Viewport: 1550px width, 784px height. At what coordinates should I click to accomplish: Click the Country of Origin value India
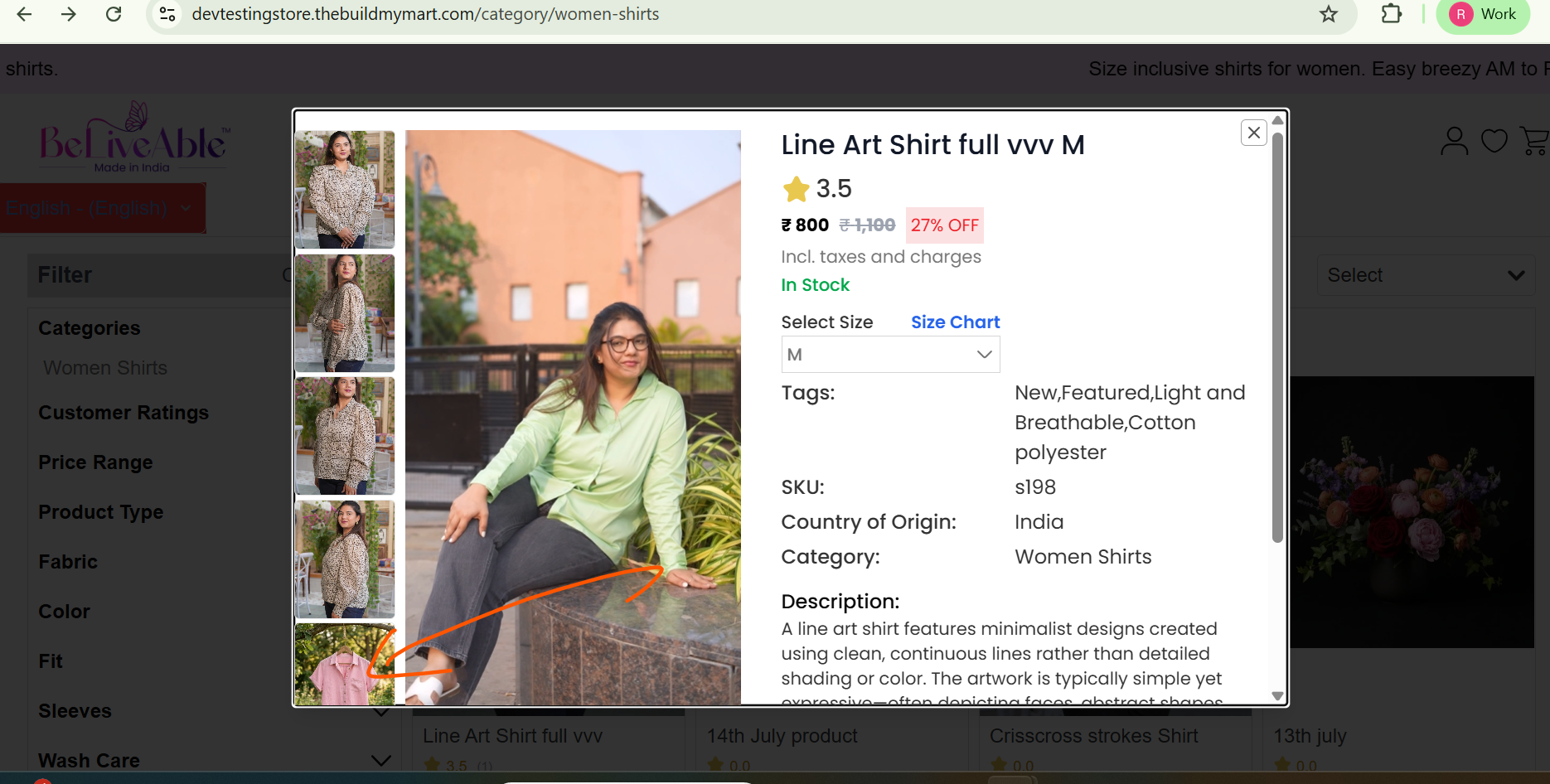tap(1039, 522)
